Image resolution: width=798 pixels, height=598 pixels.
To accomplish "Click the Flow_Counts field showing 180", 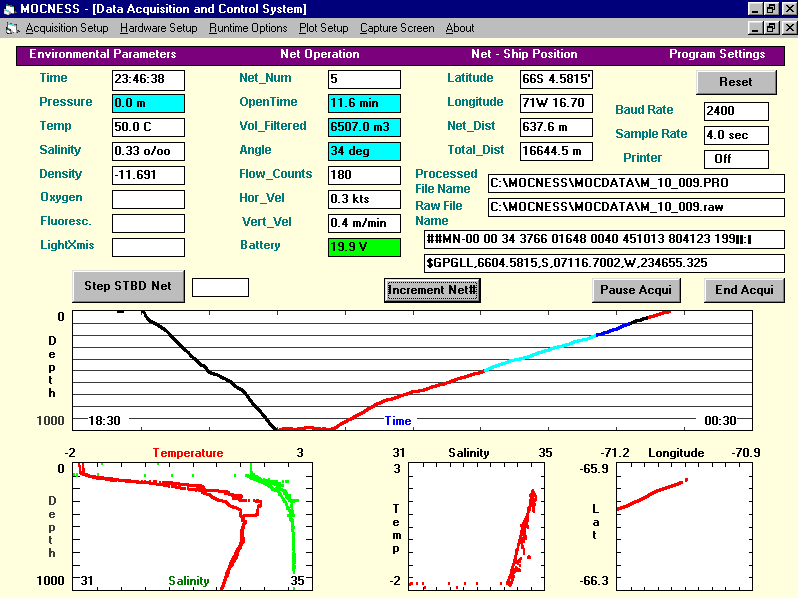I will pos(364,175).
